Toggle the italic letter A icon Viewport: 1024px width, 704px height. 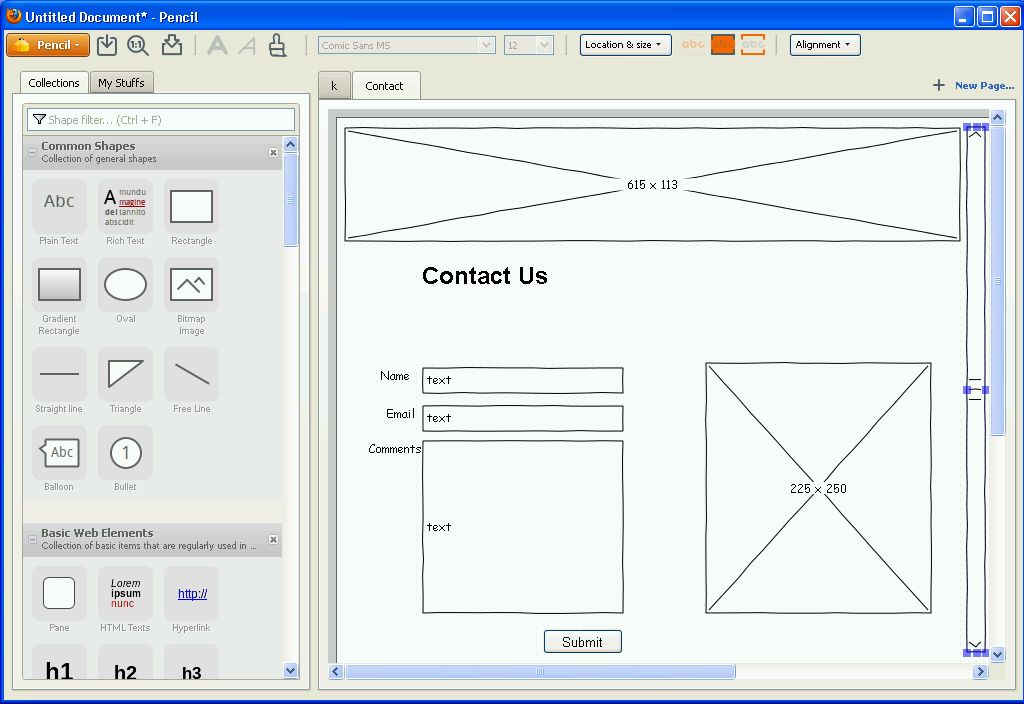tap(247, 45)
